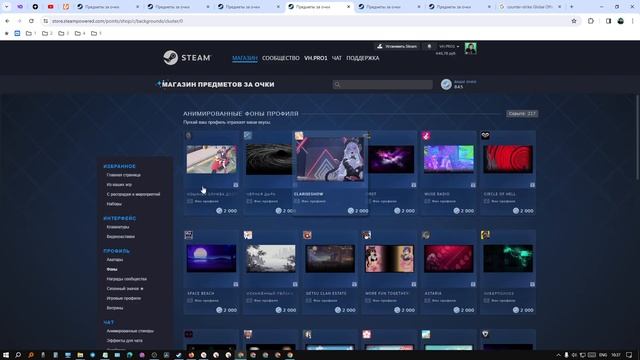Switch to the Counter-Strike Google browser tab
The width and height of the screenshot is (640, 360).
(531, 7)
